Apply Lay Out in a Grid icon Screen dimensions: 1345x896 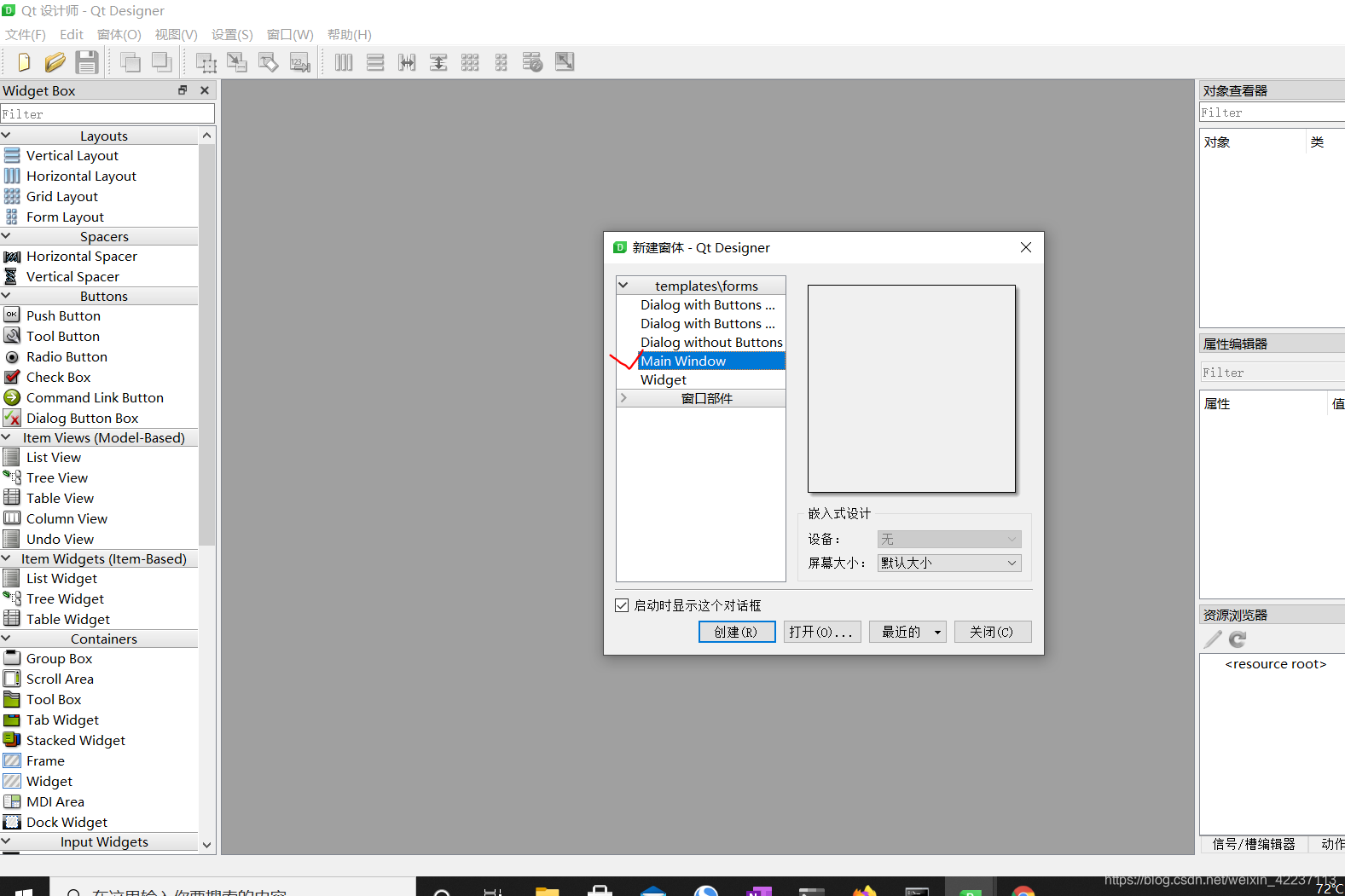pos(470,62)
